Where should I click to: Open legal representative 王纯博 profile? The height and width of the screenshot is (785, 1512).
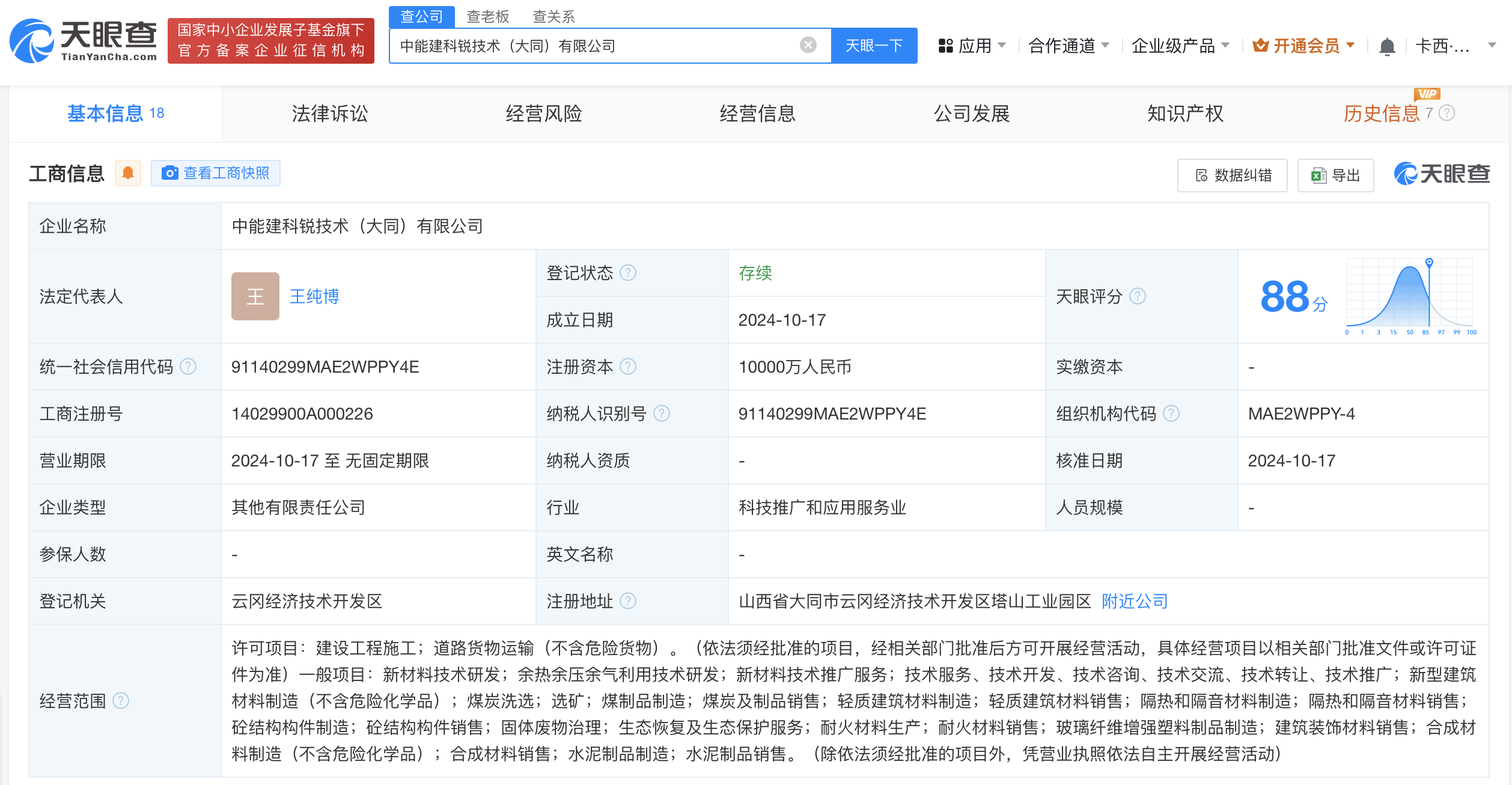point(314,296)
